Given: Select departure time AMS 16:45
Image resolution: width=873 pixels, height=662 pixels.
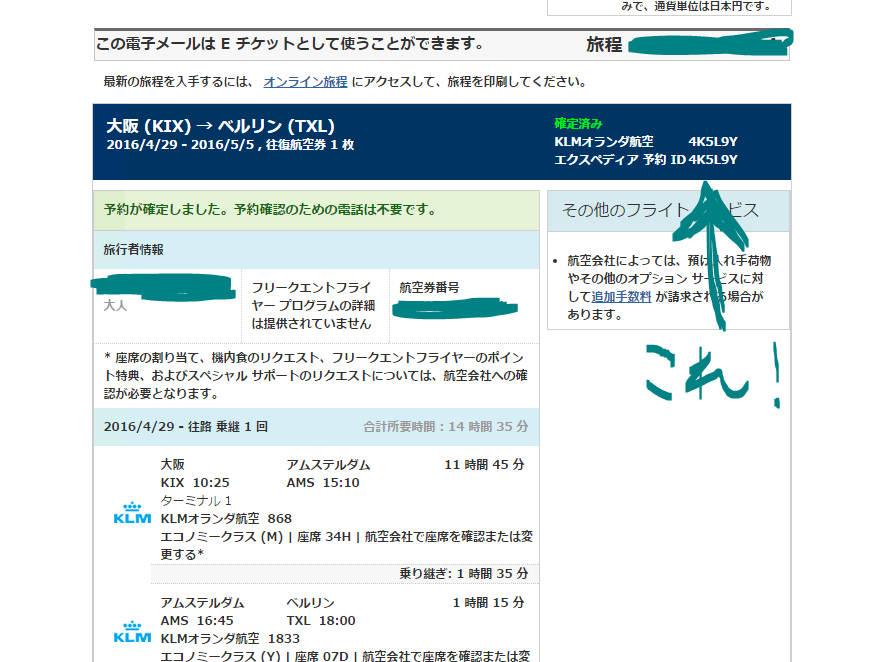Looking at the screenshot, I should [x=197, y=621].
